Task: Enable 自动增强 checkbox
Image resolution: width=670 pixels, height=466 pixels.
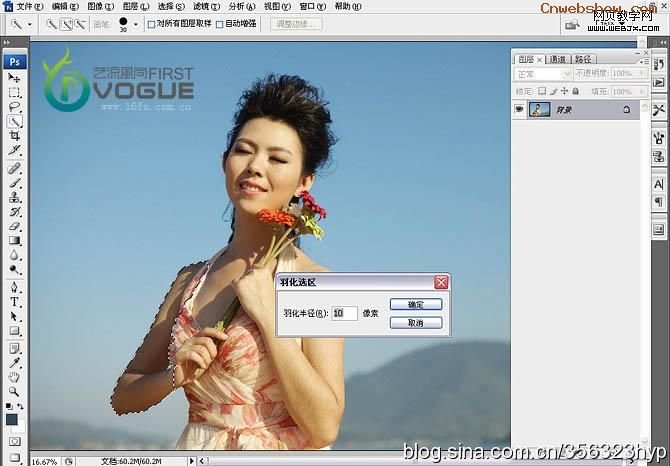Action: (x=220, y=23)
